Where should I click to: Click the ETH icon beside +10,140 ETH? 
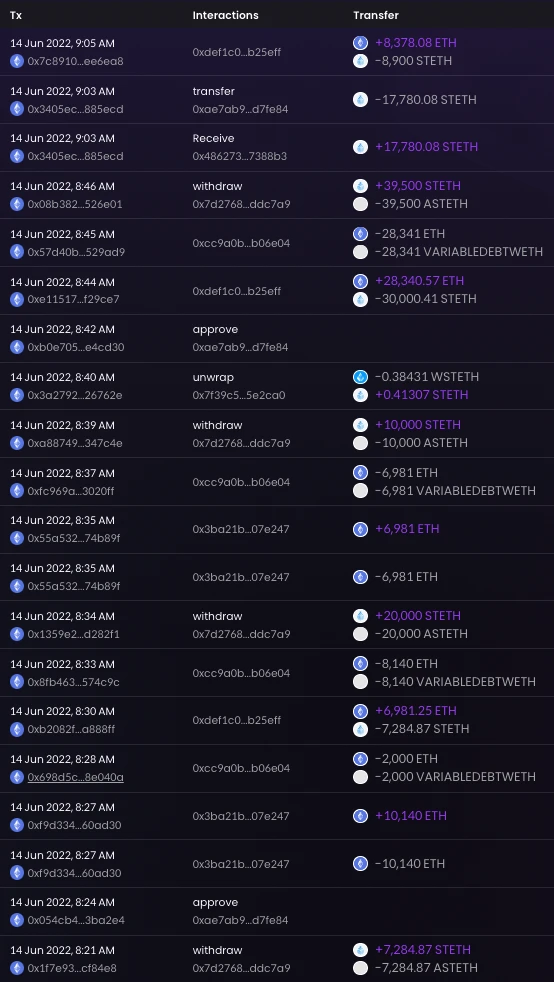coord(360,816)
